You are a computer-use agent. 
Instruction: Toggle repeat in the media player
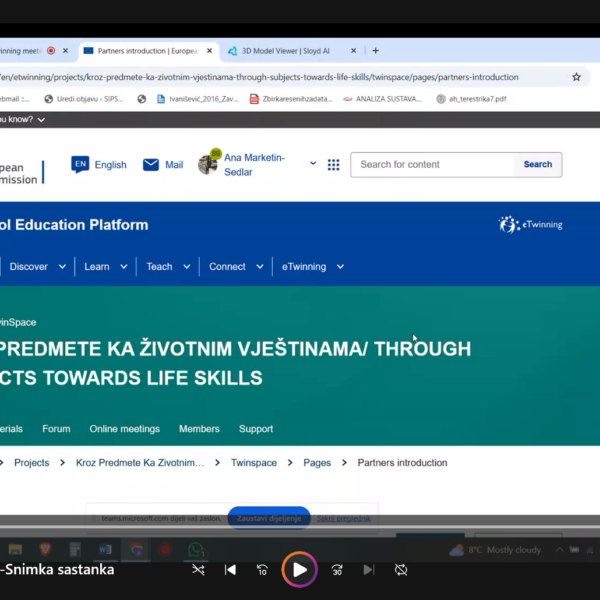[x=401, y=570]
